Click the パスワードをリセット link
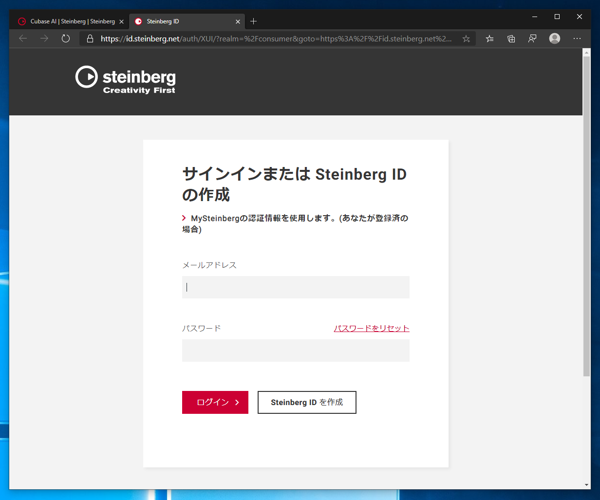The height and width of the screenshot is (500, 600). (371, 328)
